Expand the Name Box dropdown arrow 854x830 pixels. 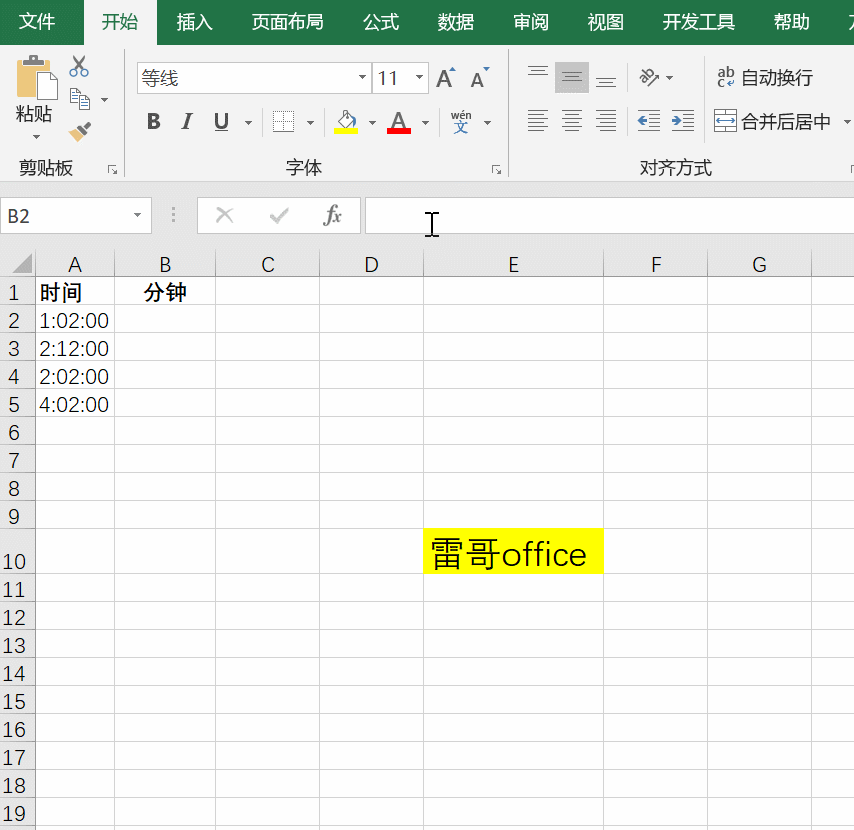click(137, 216)
